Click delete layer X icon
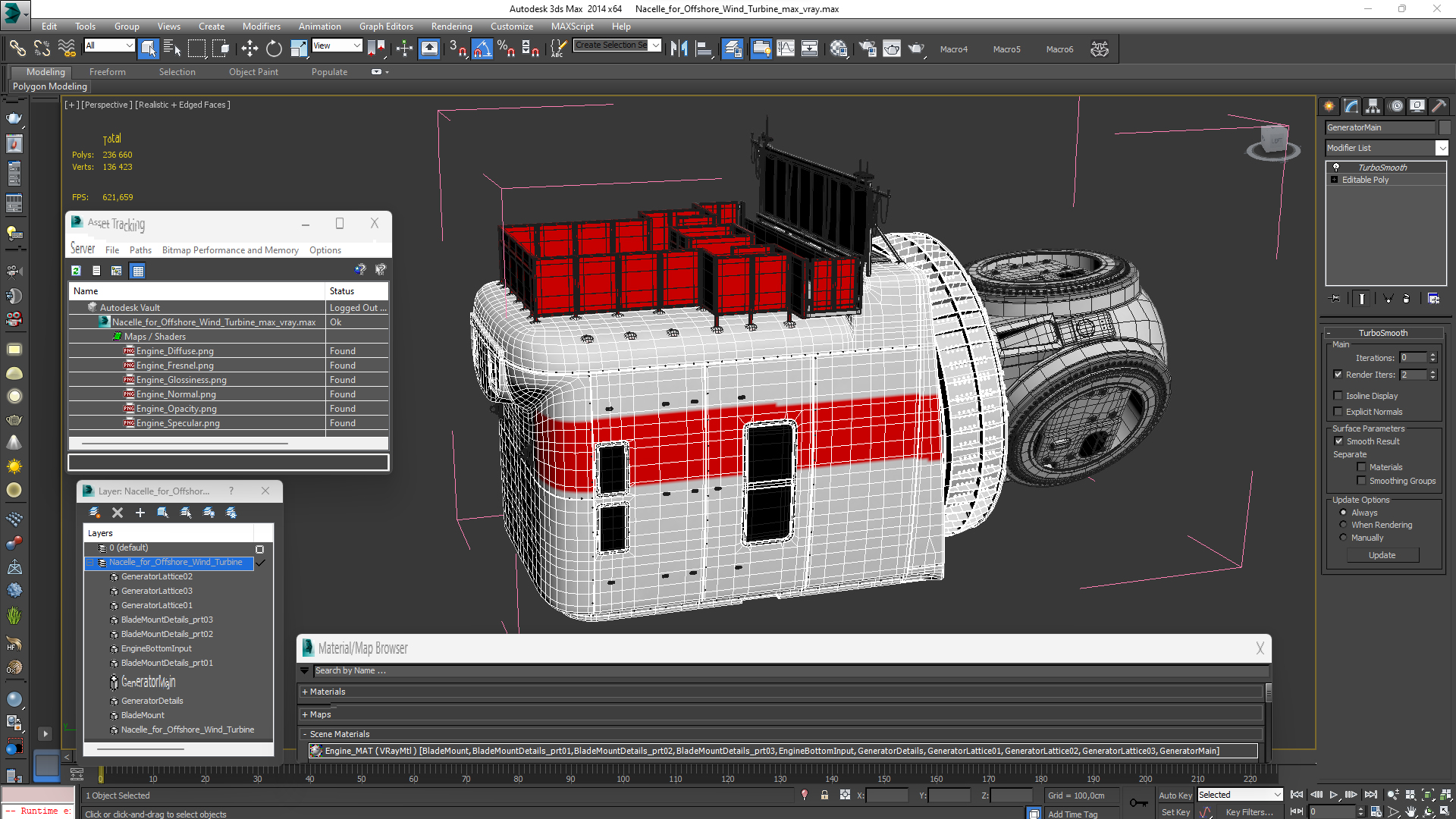This screenshot has height=819, width=1456. 118,513
